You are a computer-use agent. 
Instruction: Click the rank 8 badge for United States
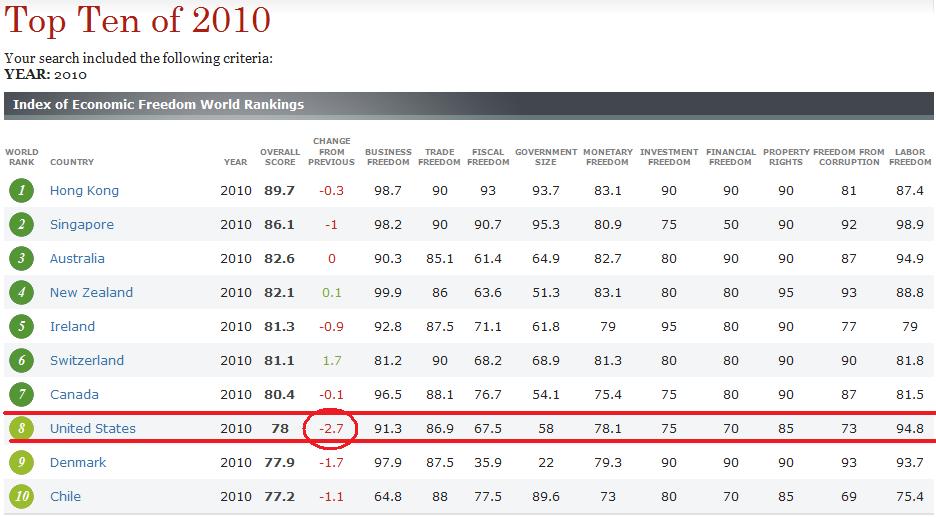tap(21, 428)
